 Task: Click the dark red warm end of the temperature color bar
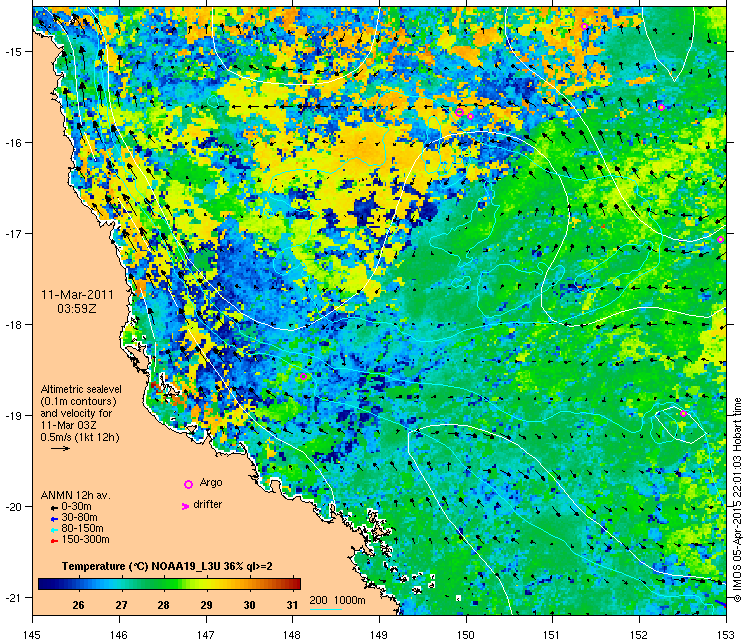[x=295, y=584]
